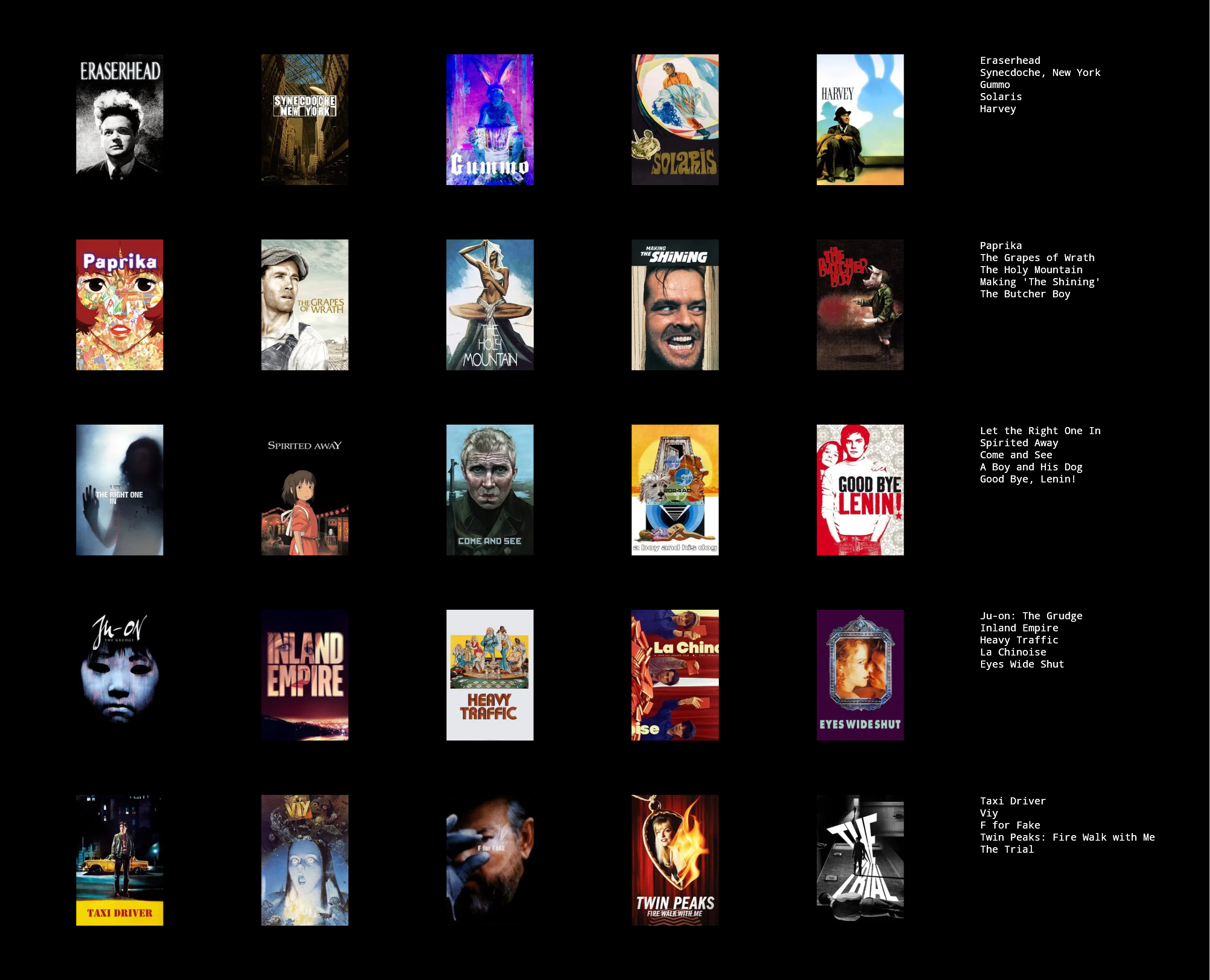Click the Gummo movie poster
Screen dimensions: 1210x980
click(x=490, y=120)
